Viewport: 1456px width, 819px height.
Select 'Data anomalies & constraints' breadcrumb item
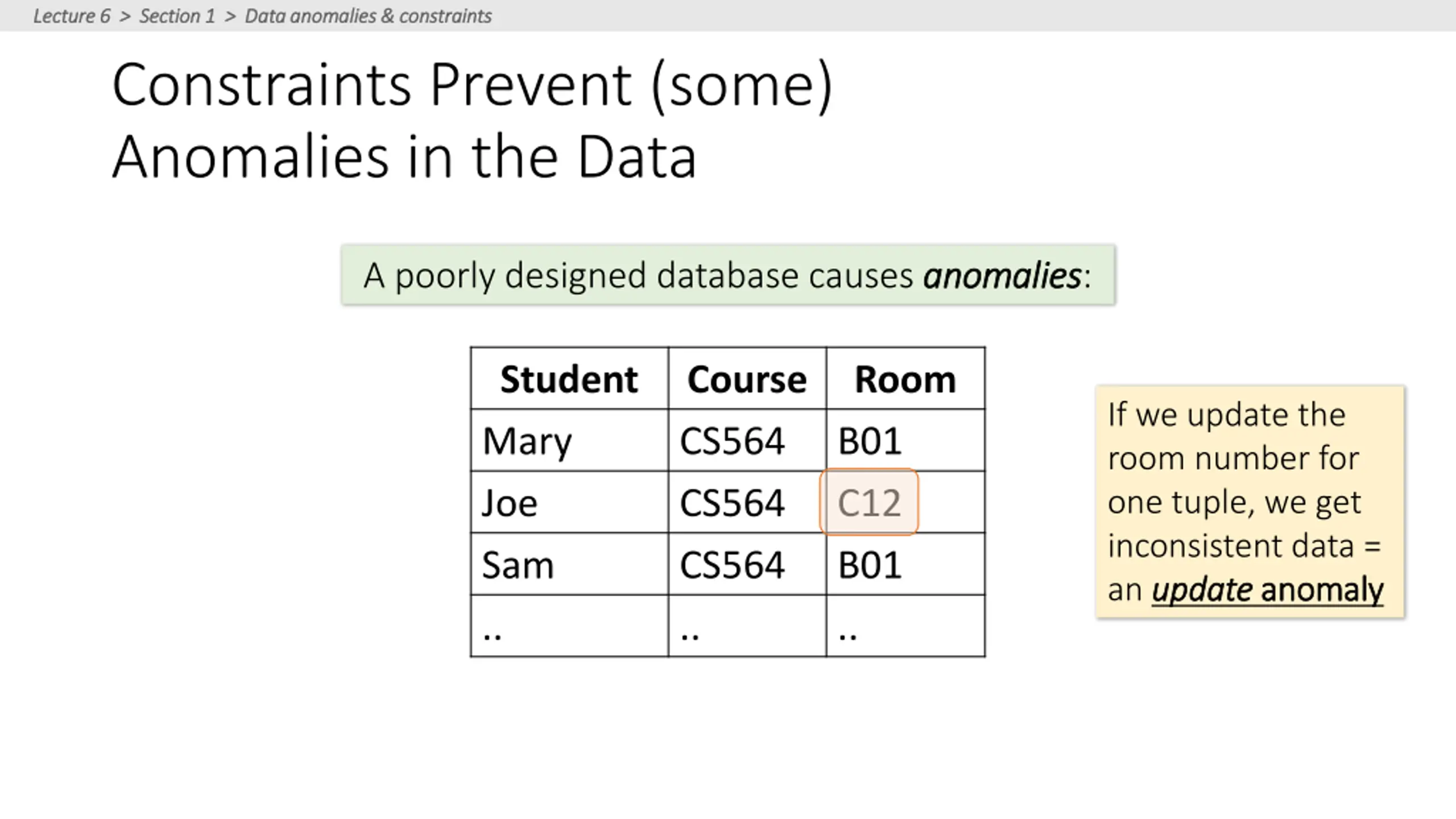(x=368, y=16)
